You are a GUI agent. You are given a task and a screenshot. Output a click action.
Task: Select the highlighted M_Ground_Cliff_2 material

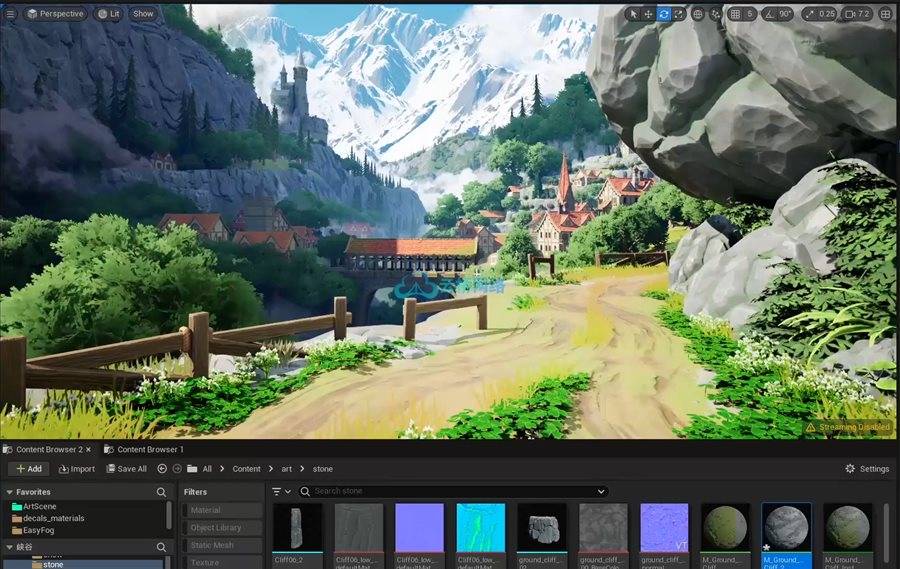786,536
